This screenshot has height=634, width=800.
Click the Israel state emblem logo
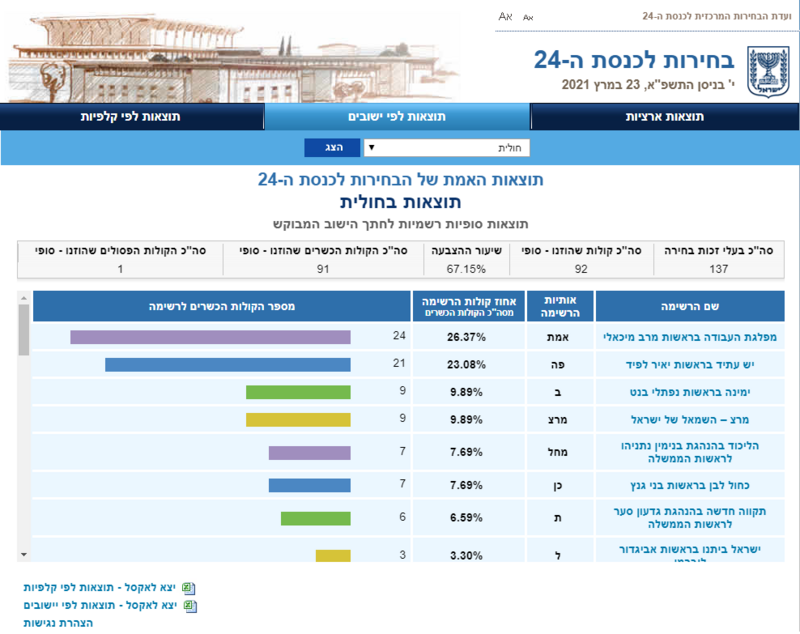pyautogui.click(x=768, y=71)
